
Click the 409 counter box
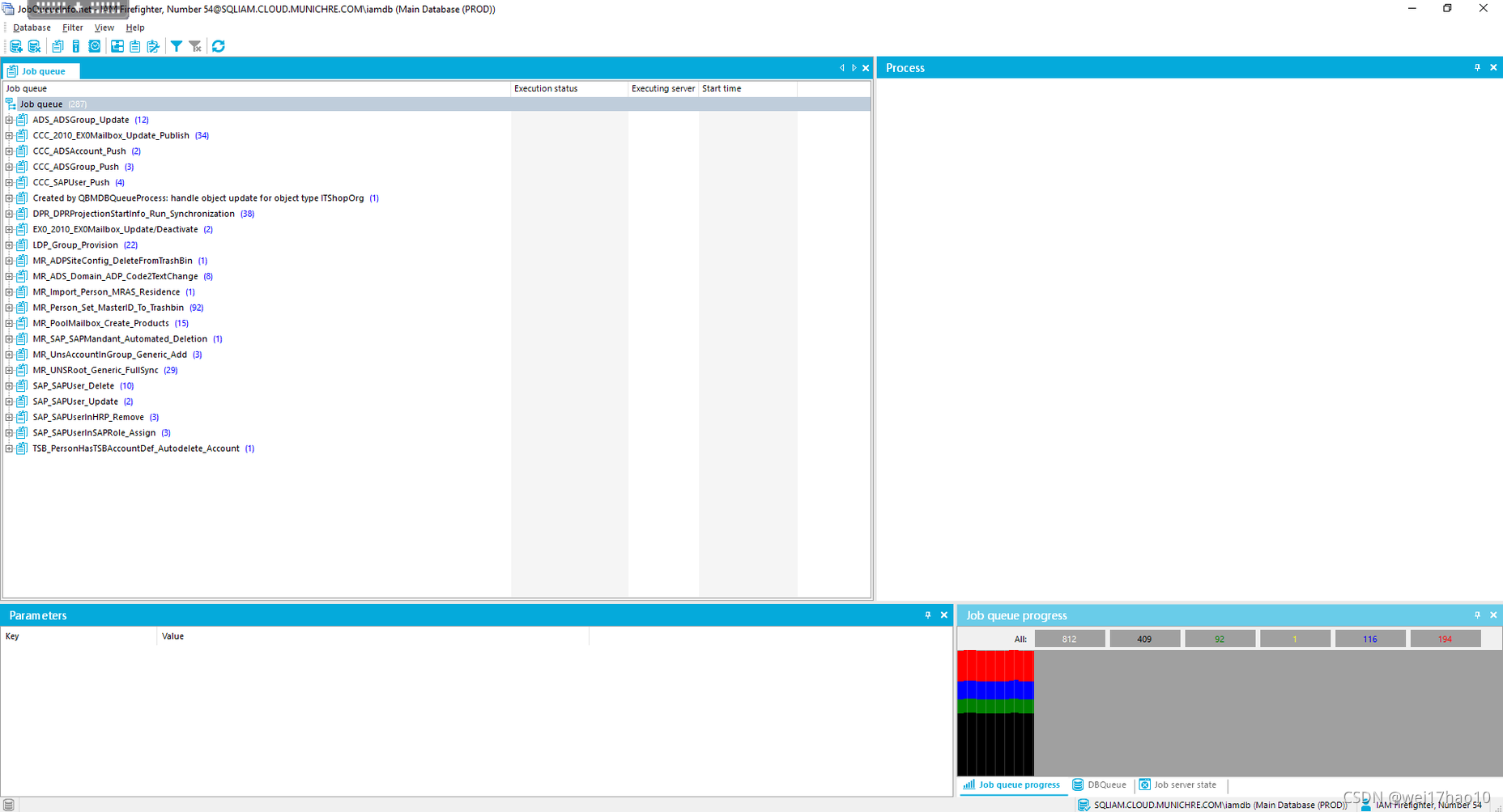tap(1144, 639)
